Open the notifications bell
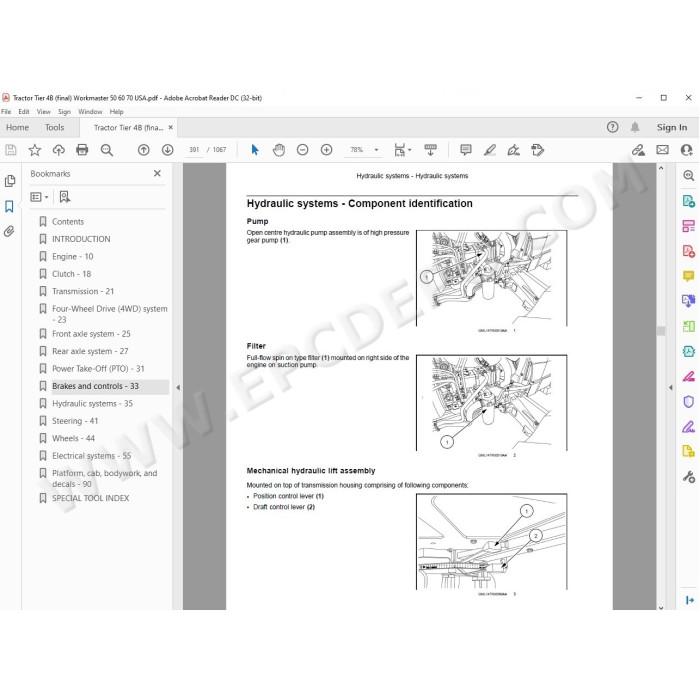The width and height of the screenshot is (700, 700). click(x=635, y=127)
